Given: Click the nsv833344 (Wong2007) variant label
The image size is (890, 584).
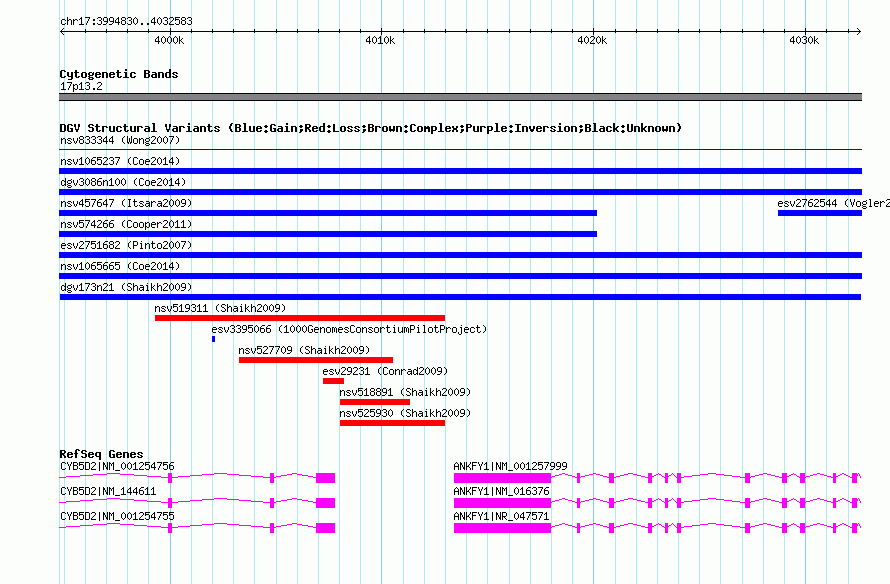Looking at the screenshot, I should coord(120,140).
